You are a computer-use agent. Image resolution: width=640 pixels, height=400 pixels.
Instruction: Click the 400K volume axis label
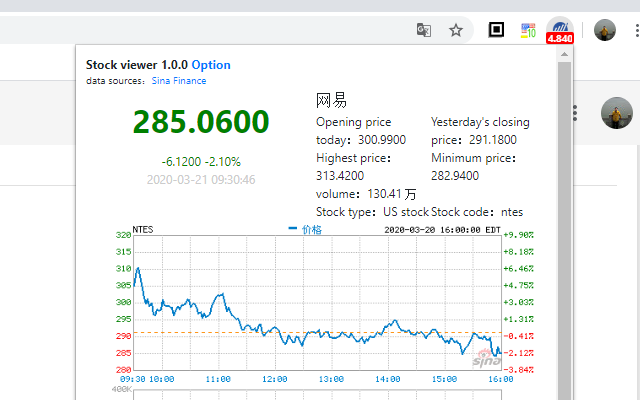coord(121,389)
